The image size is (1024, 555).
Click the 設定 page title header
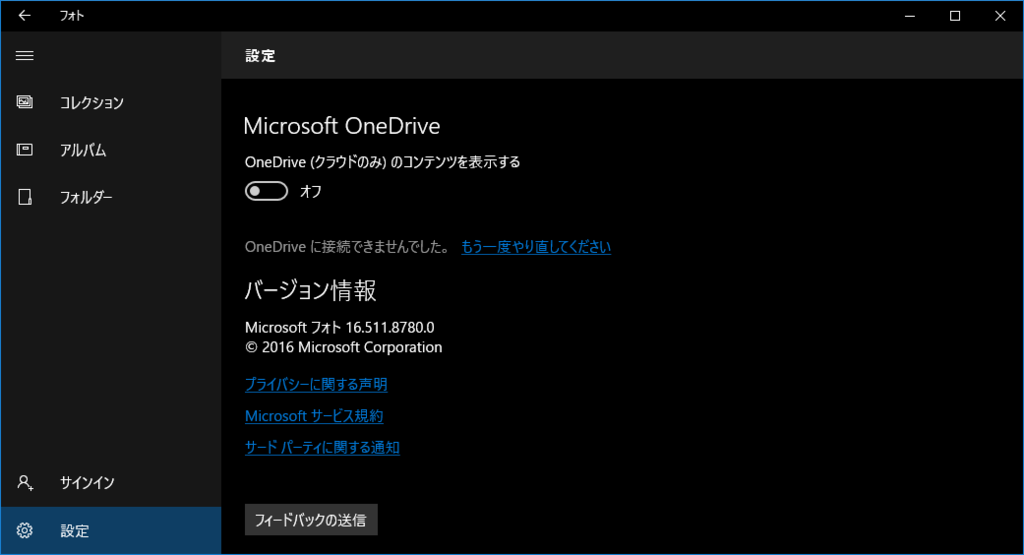[261, 56]
